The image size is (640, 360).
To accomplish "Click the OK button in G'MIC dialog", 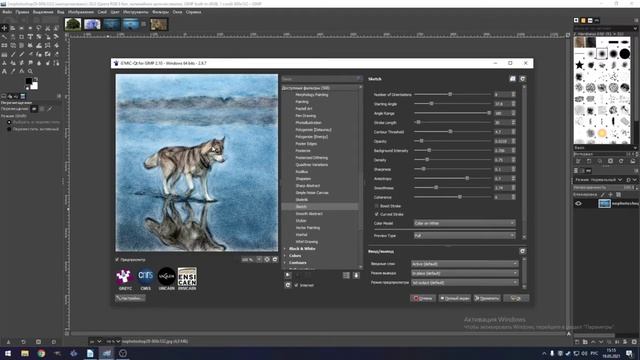I will (x=516, y=298).
